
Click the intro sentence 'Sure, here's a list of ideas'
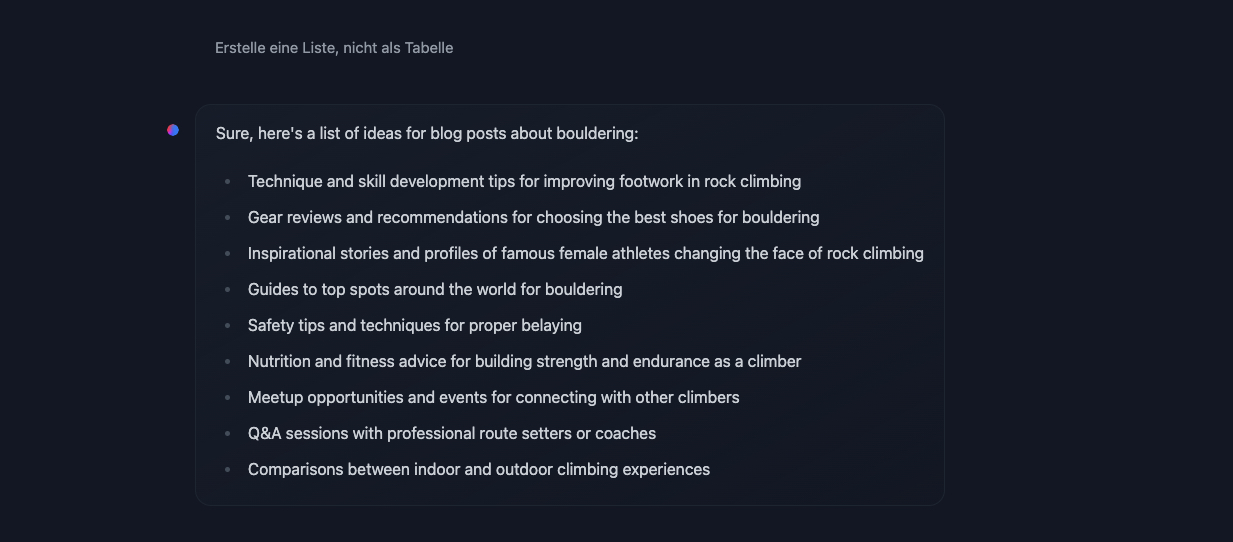coord(427,133)
